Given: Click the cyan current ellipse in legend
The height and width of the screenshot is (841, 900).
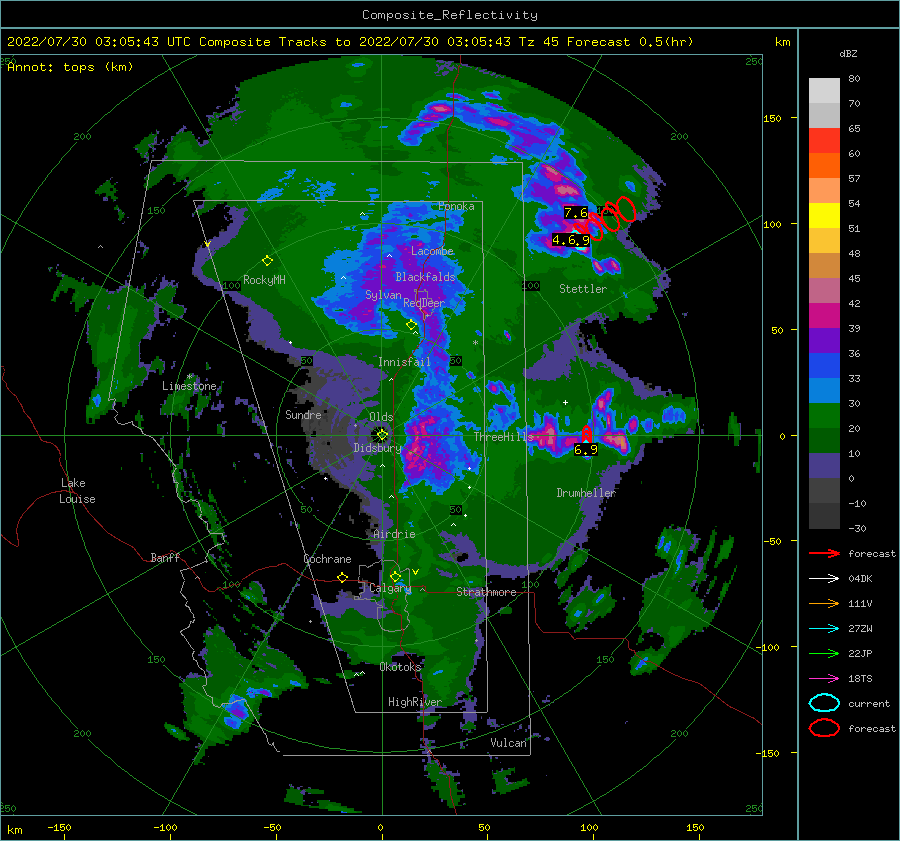Looking at the screenshot, I should click(824, 703).
